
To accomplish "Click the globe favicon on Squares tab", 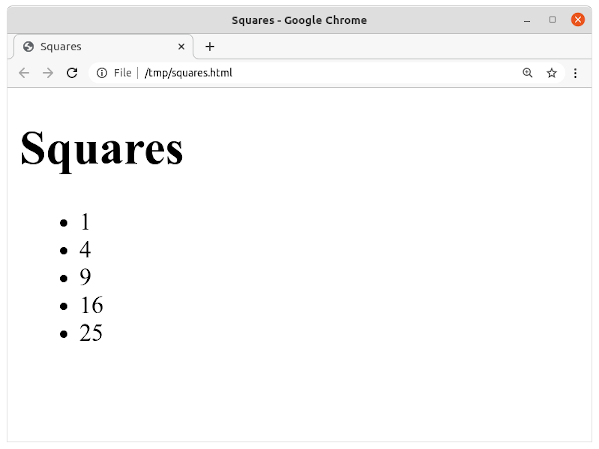I will pyautogui.click(x=28, y=47).
